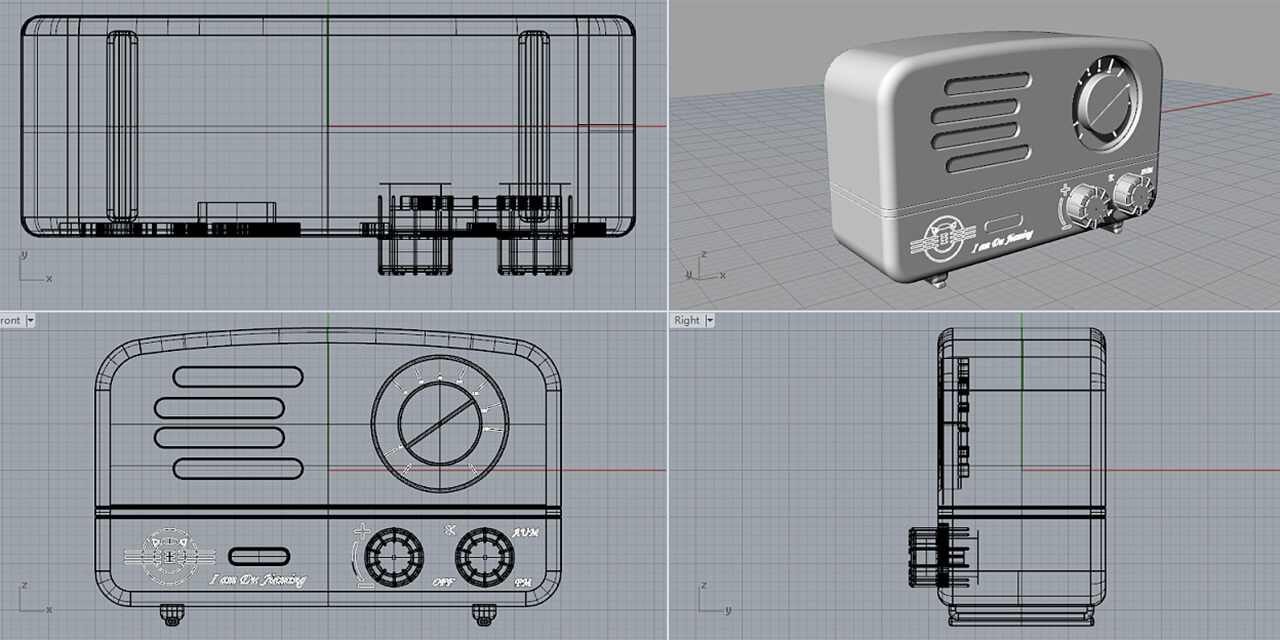1280x640 pixels.
Task: Click the z axis label in the Right viewport gizmo
Action: (704, 585)
